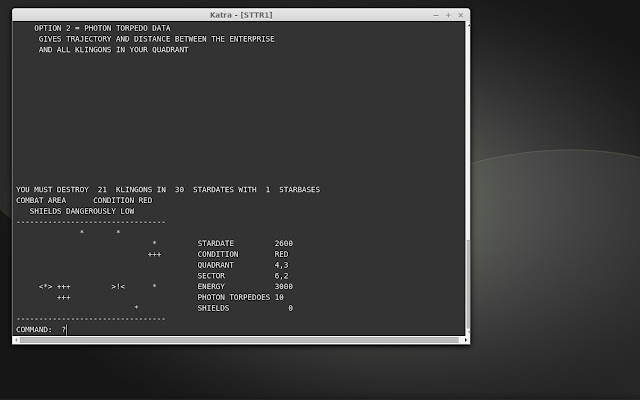Click the COMBAT AREA text
The width and height of the screenshot is (640, 400).
point(41,200)
